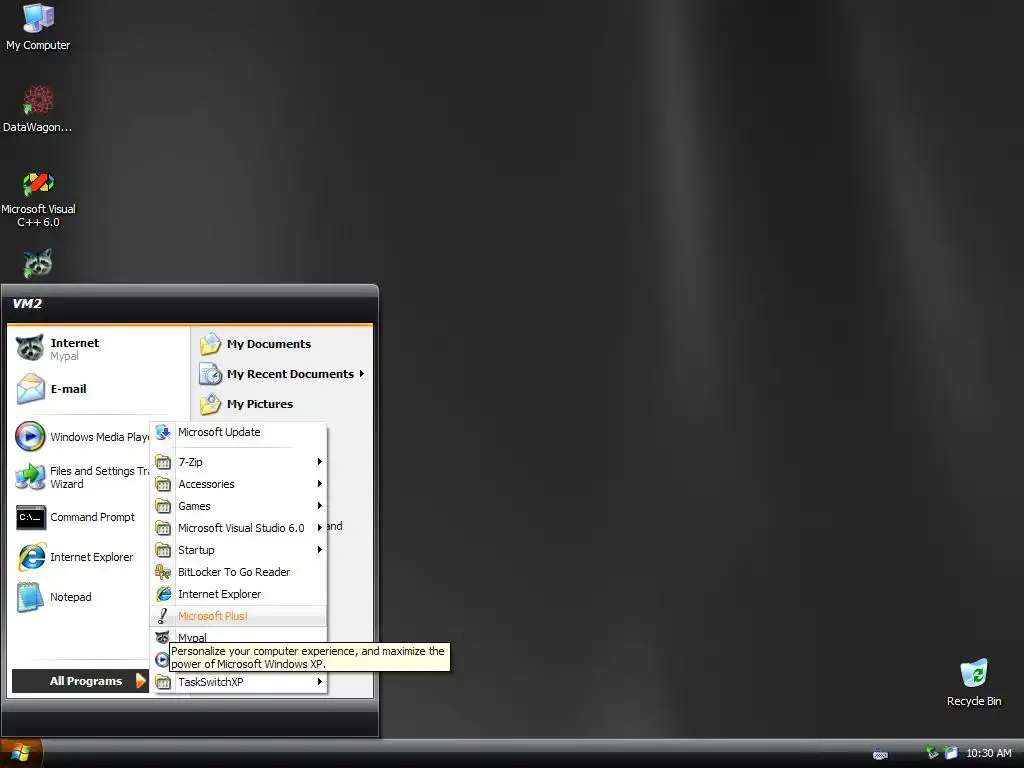1024x768 pixels.
Task: Open Notepad from the Start menu
Action: pos(82,597)
